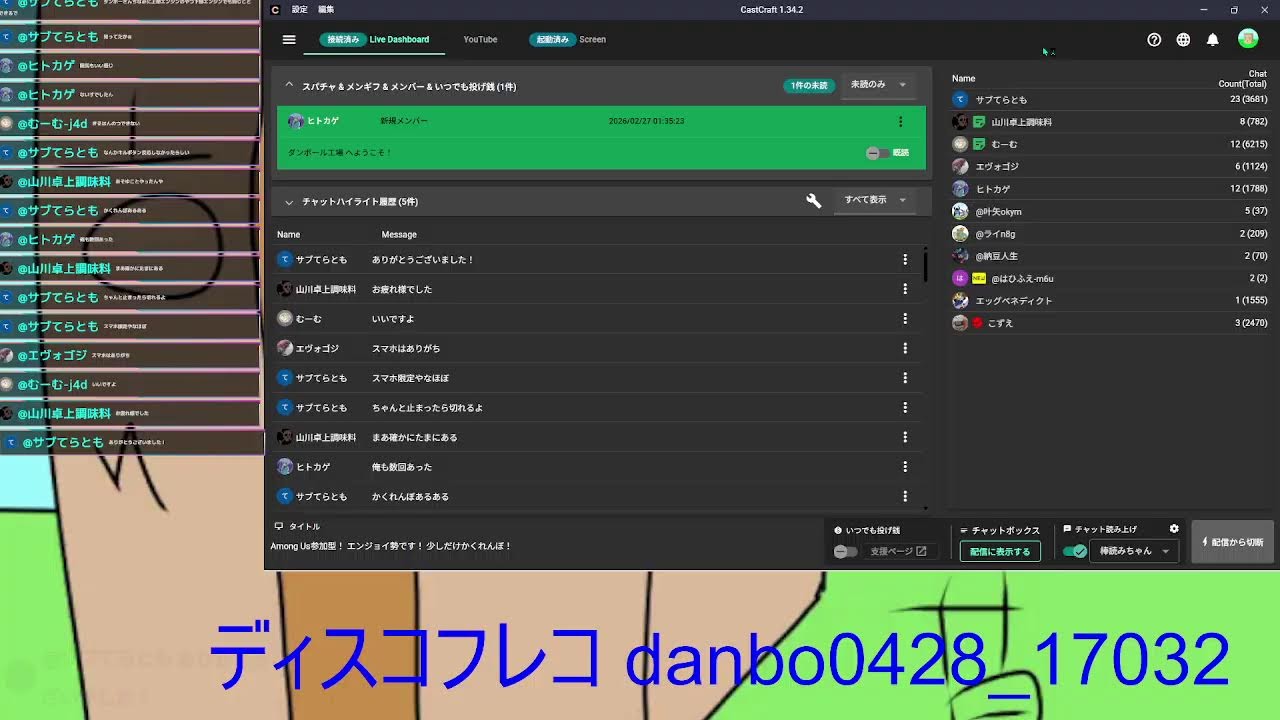Open the 設定 menu
1280x720 pixels.
pos(300,10)
